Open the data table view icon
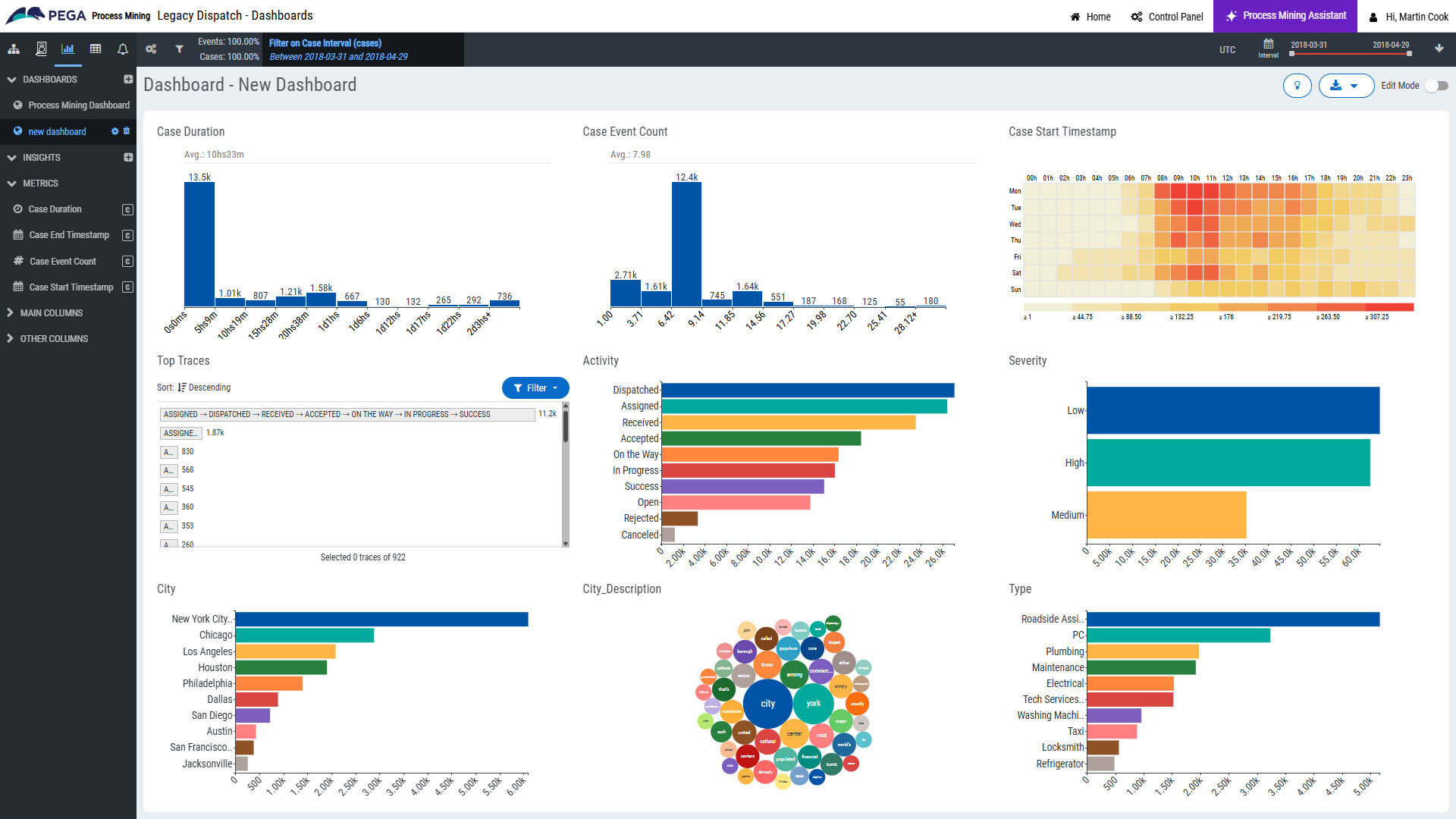This screenshot has height=819, width=1456. (x=96, y=49)
